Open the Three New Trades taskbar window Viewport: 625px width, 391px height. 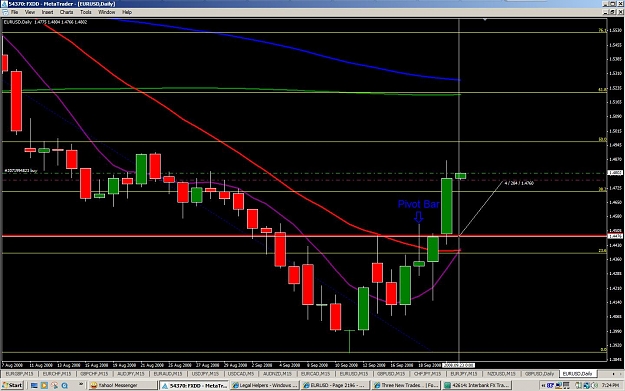coord(406,385)
